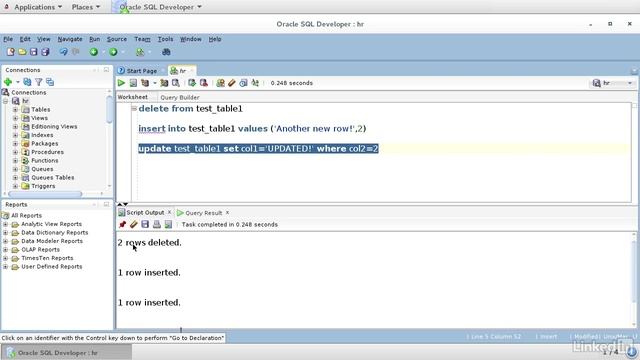Click the buffer icon next to Script Output print
640x360 pixels.
click(168, 224)
